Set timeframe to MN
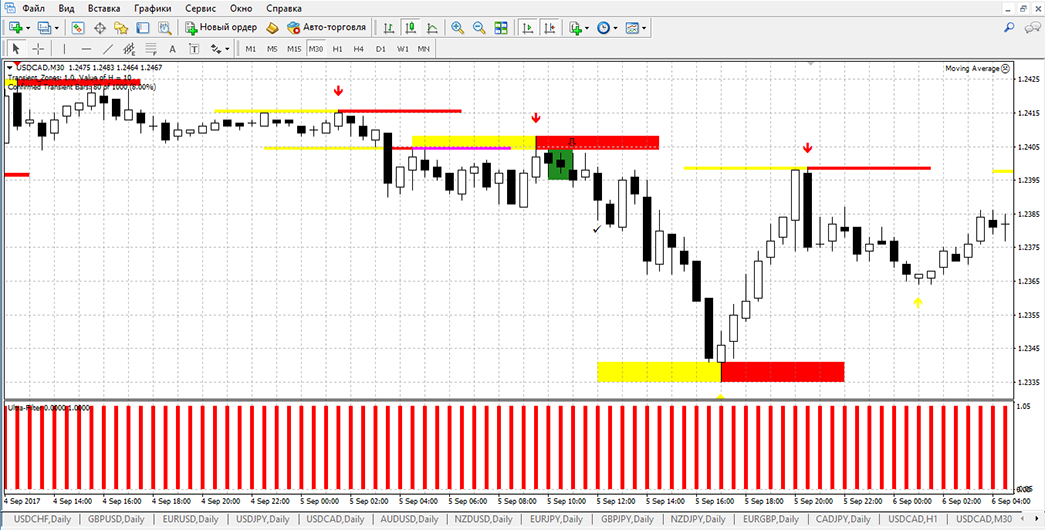Image resolution: width=1045 pixels, height=530 pixels. [423, 49]
